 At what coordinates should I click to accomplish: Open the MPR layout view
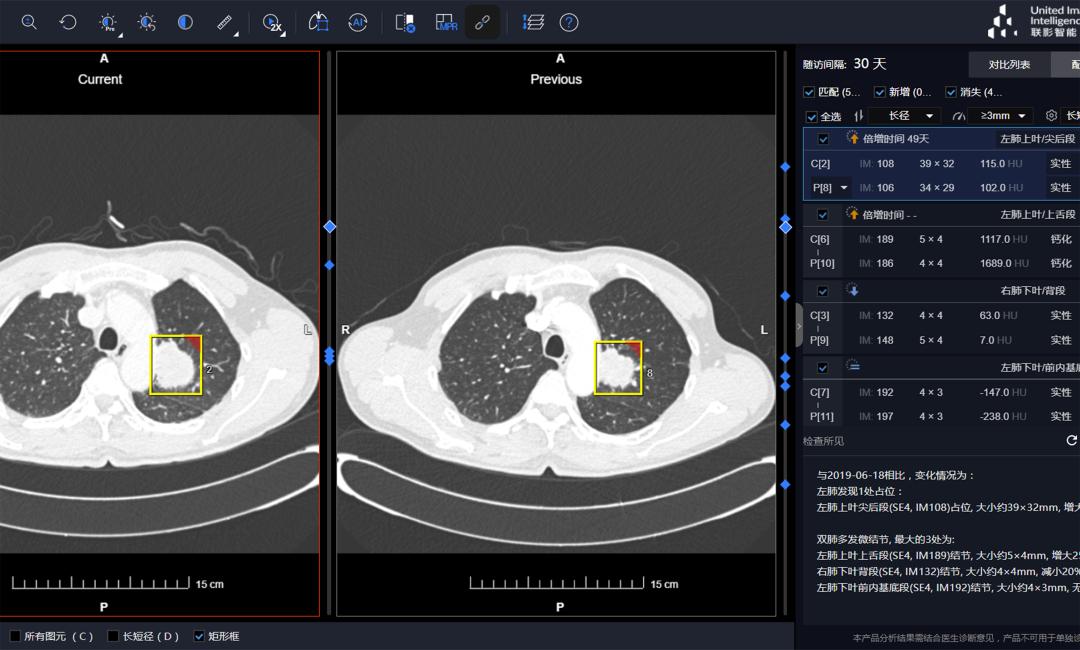click(446, 22)
